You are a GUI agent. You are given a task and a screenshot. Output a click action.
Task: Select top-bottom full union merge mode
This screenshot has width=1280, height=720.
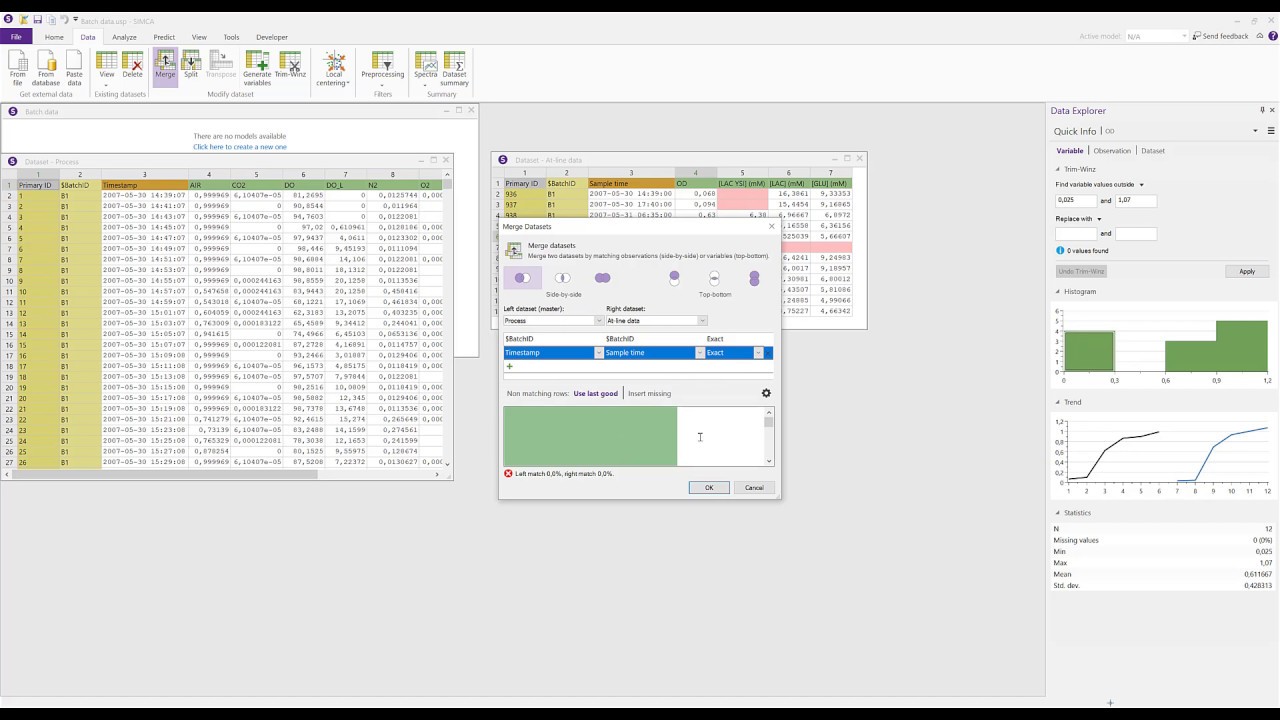754,278
